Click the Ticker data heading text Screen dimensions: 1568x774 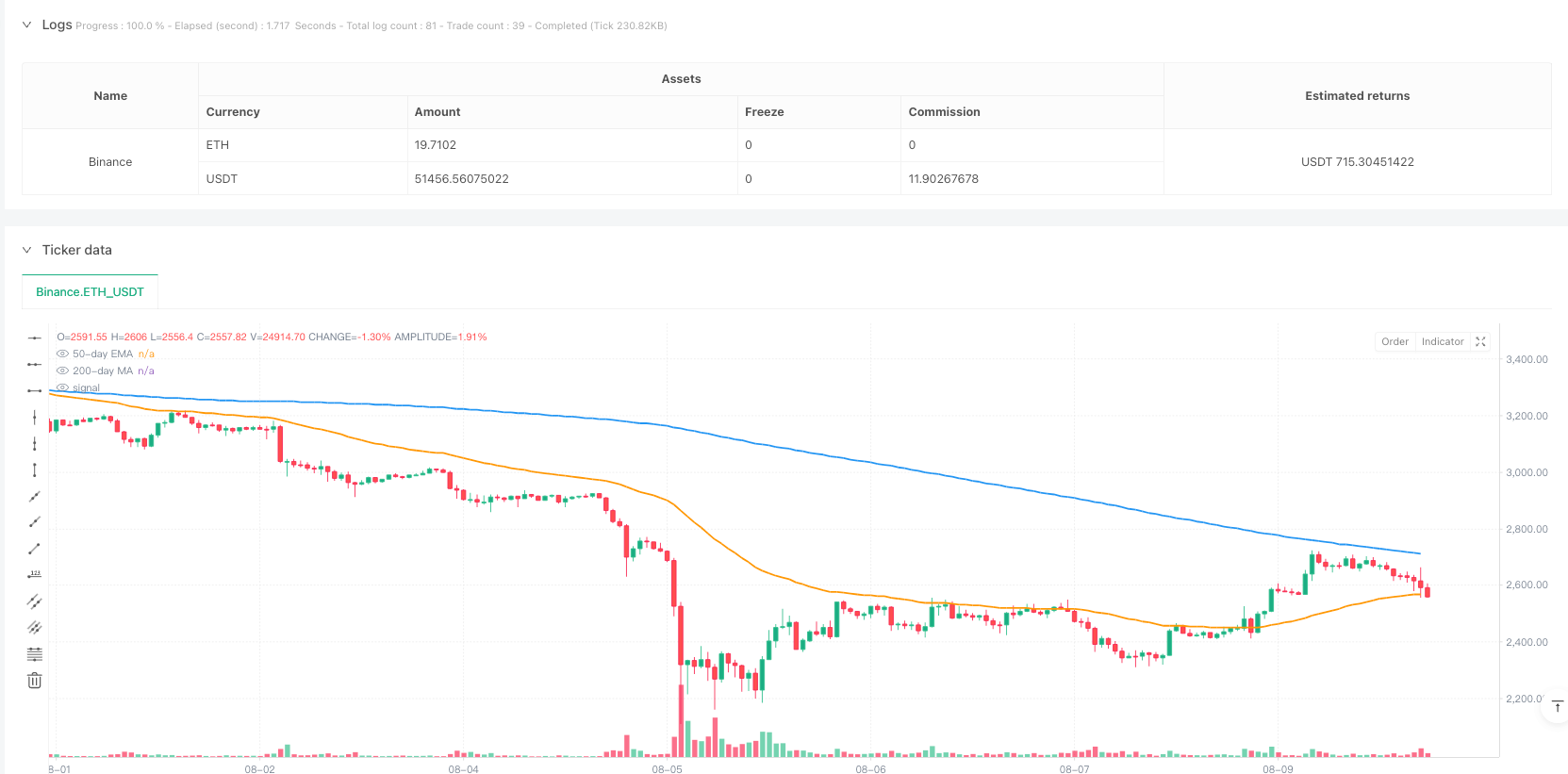(77, 250)
